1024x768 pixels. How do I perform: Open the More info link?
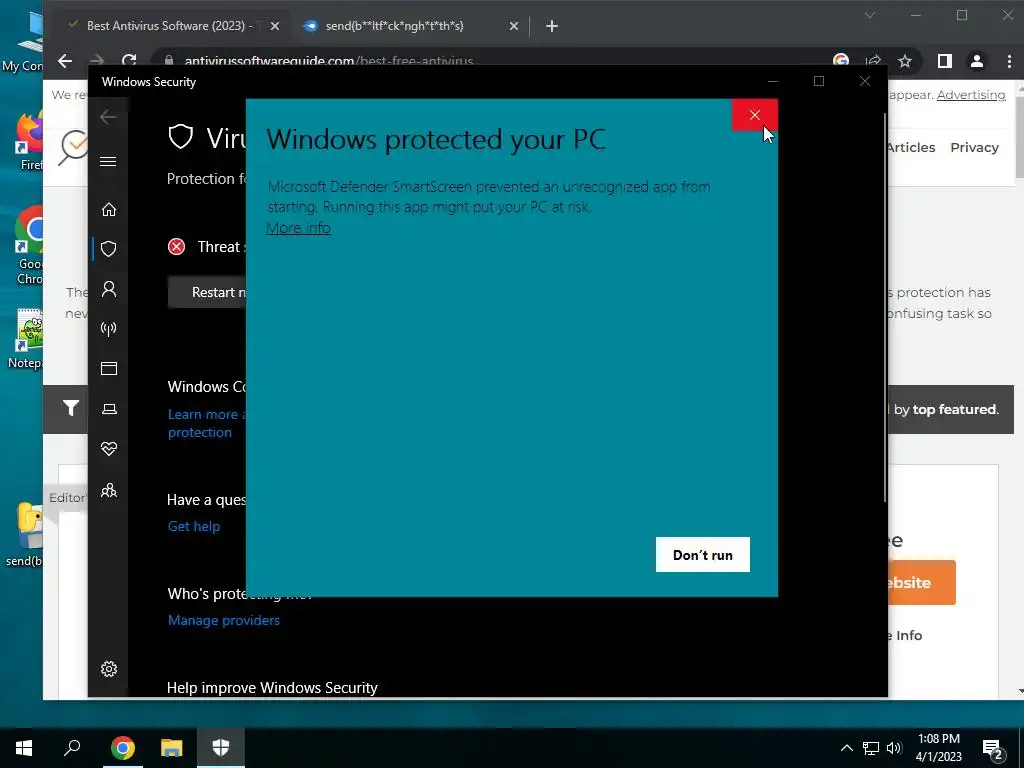click(298, 228)
